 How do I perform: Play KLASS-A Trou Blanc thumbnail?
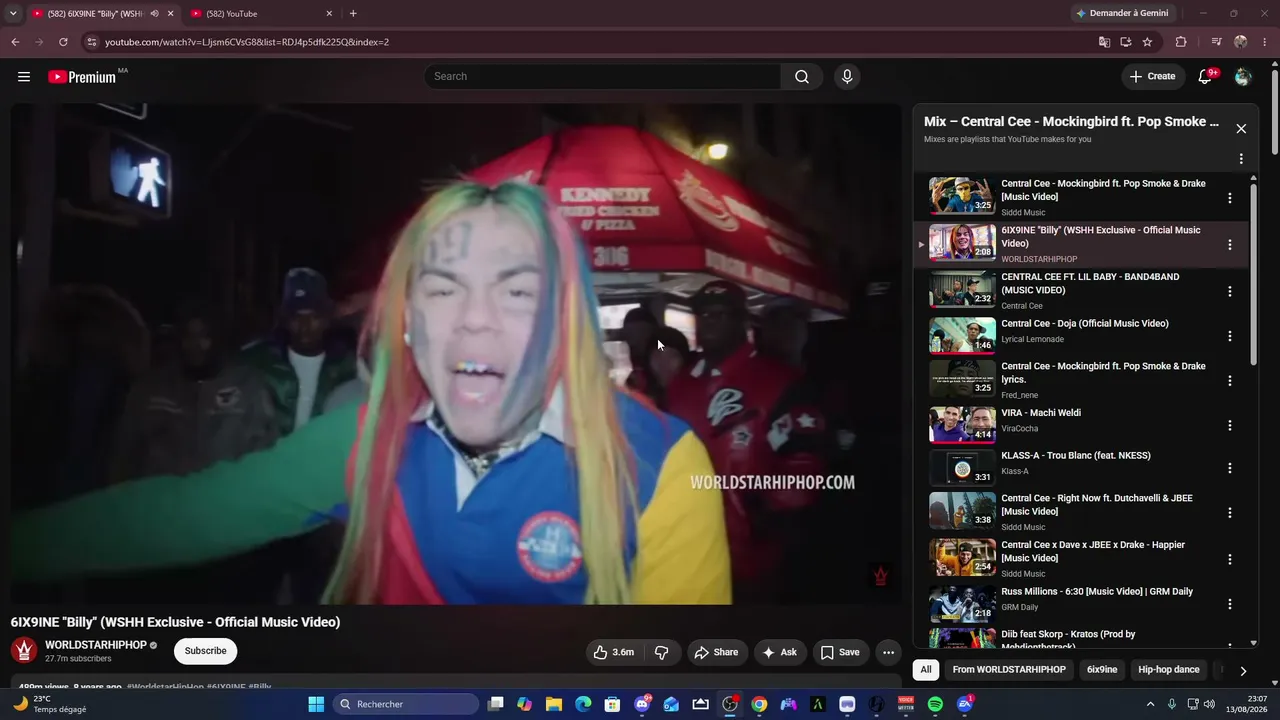pyautogui.click(x=962, y=468)
